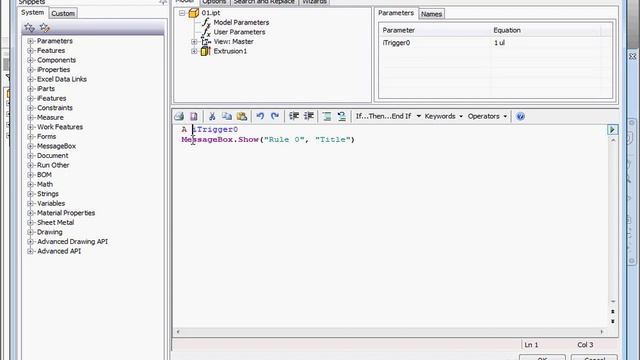Select the iParts snippet item

tap(46, 89)
